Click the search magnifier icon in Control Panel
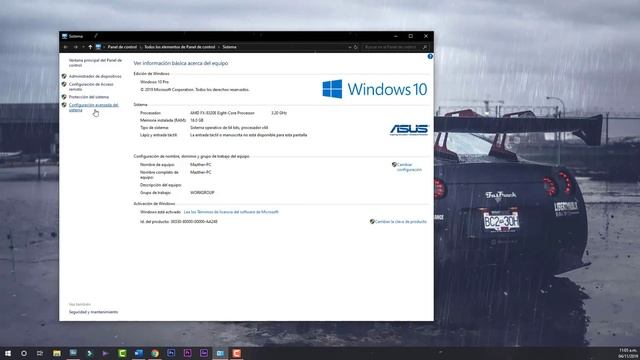The image size is (640, 360). (425, 47)
